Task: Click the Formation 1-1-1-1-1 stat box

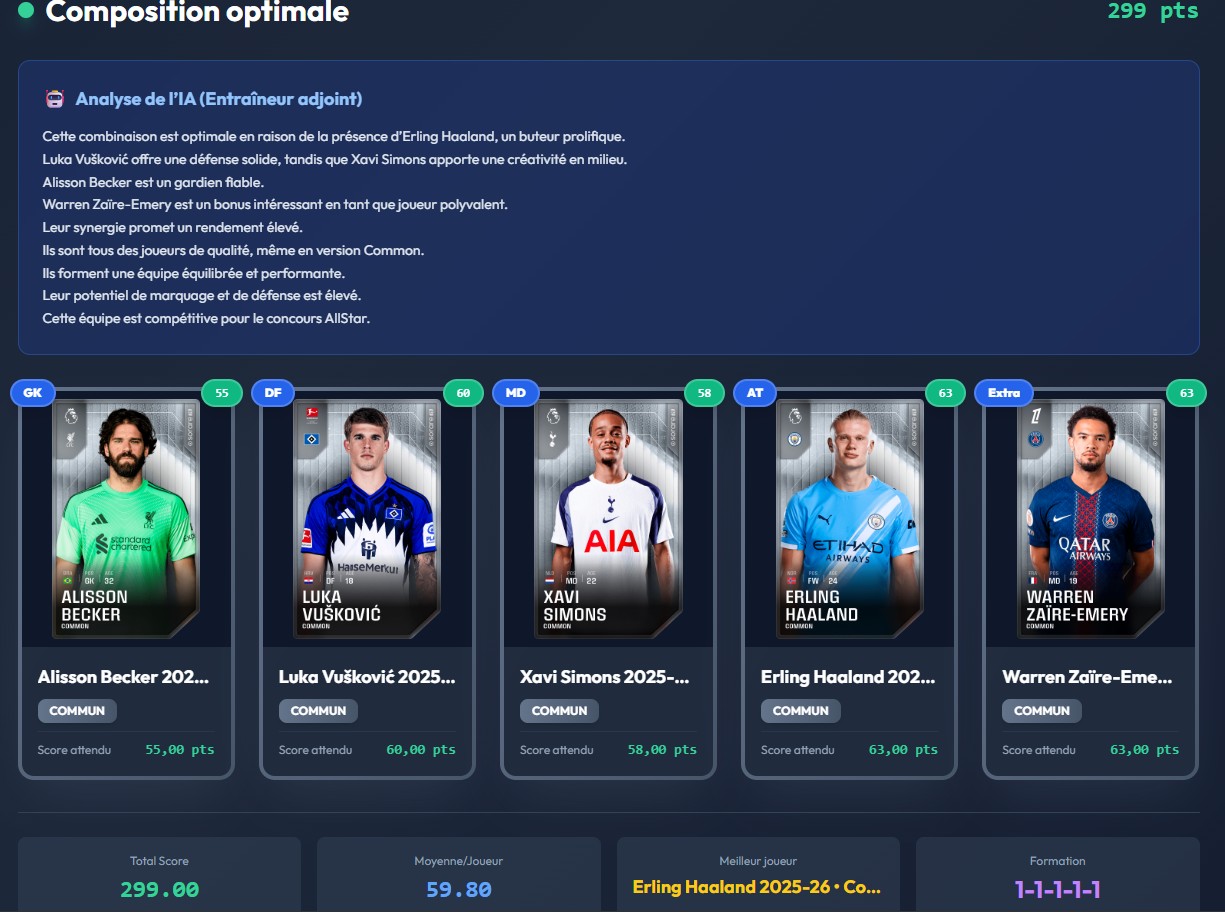Action: pos(1058,875)
